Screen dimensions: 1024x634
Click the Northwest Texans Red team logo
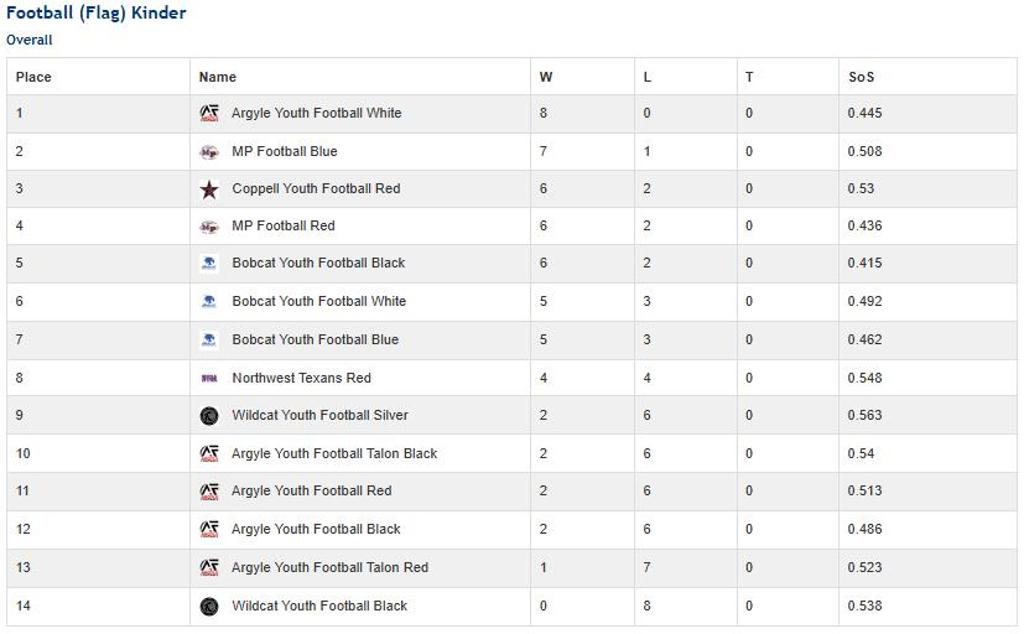[209, 378]
